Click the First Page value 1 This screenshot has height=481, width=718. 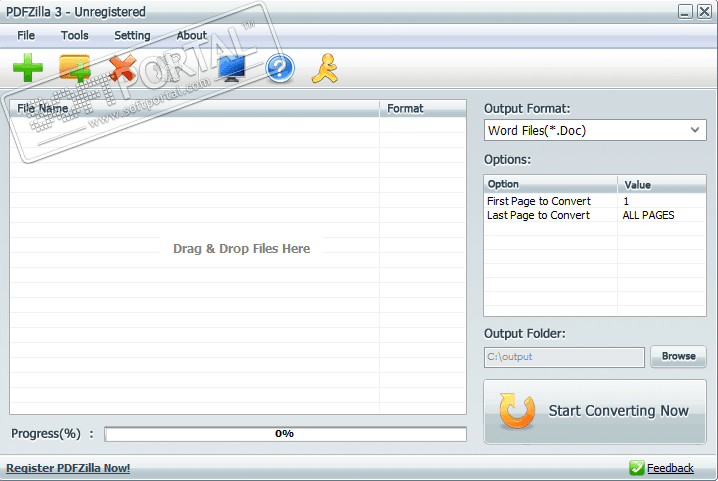coord(626,201)
